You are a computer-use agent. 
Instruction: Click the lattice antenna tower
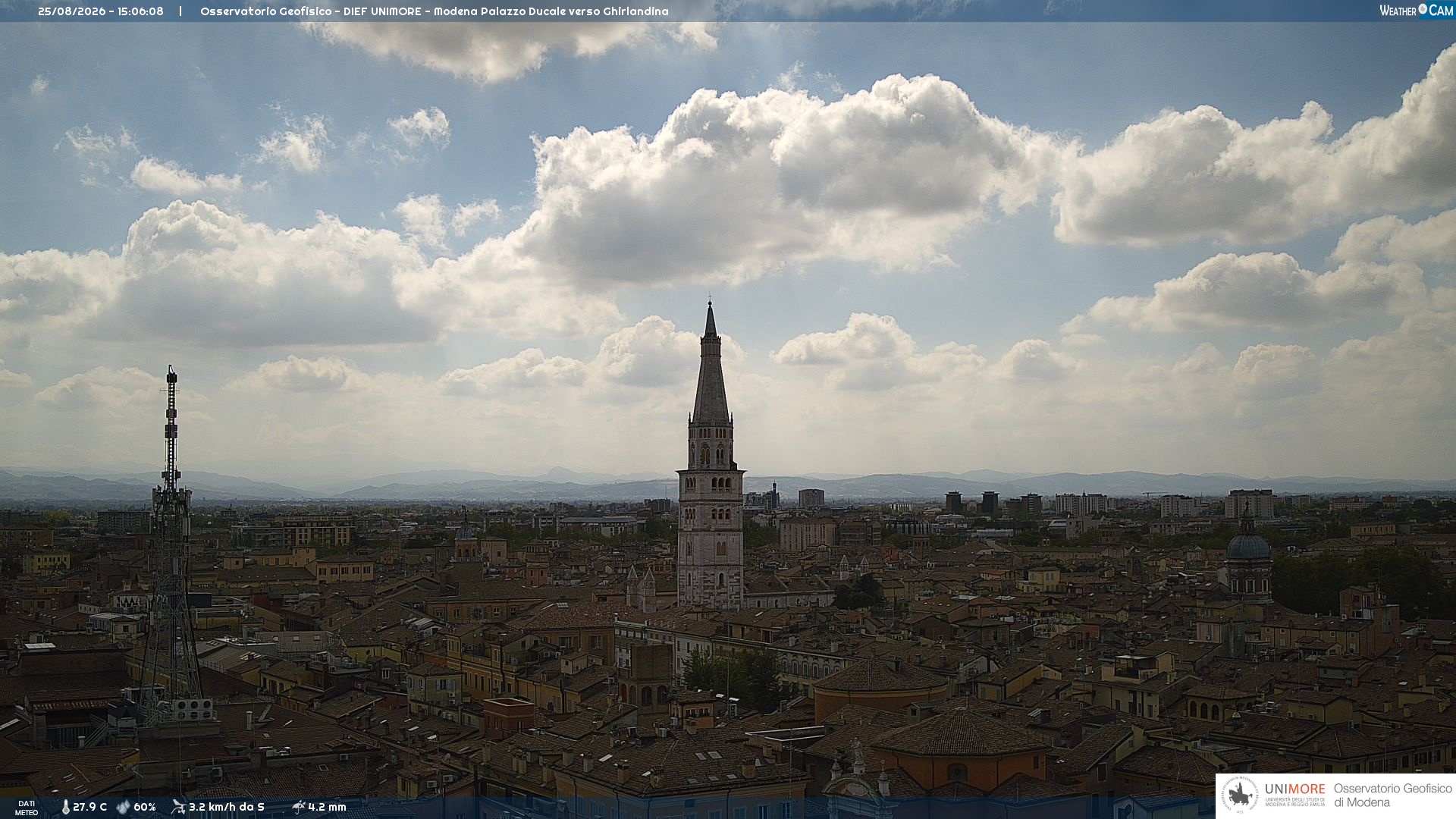(x=171, y=546)
